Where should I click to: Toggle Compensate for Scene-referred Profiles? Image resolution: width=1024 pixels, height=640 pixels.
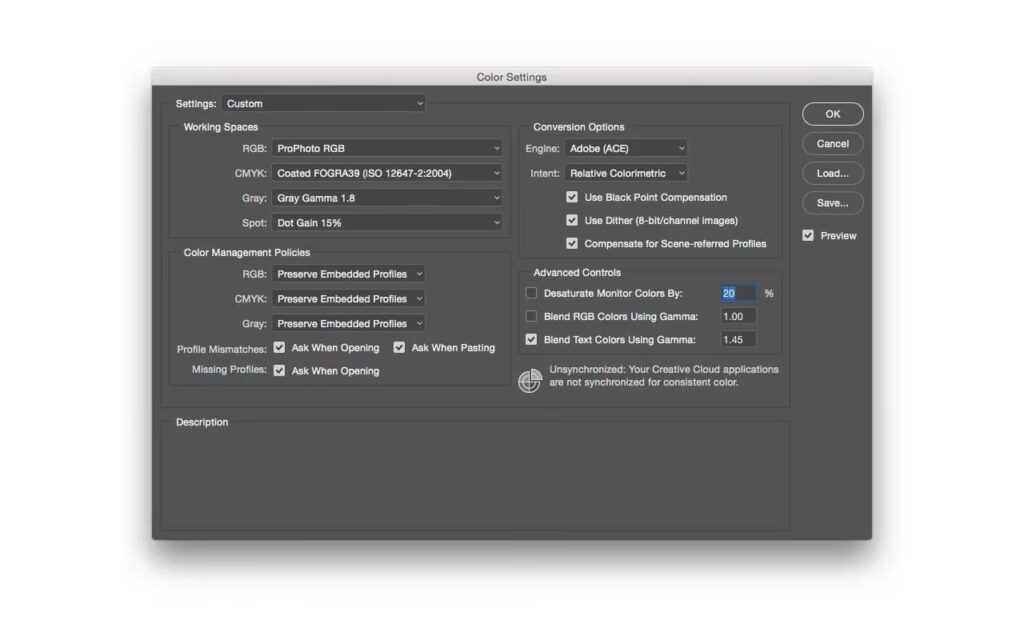(572, 244)
